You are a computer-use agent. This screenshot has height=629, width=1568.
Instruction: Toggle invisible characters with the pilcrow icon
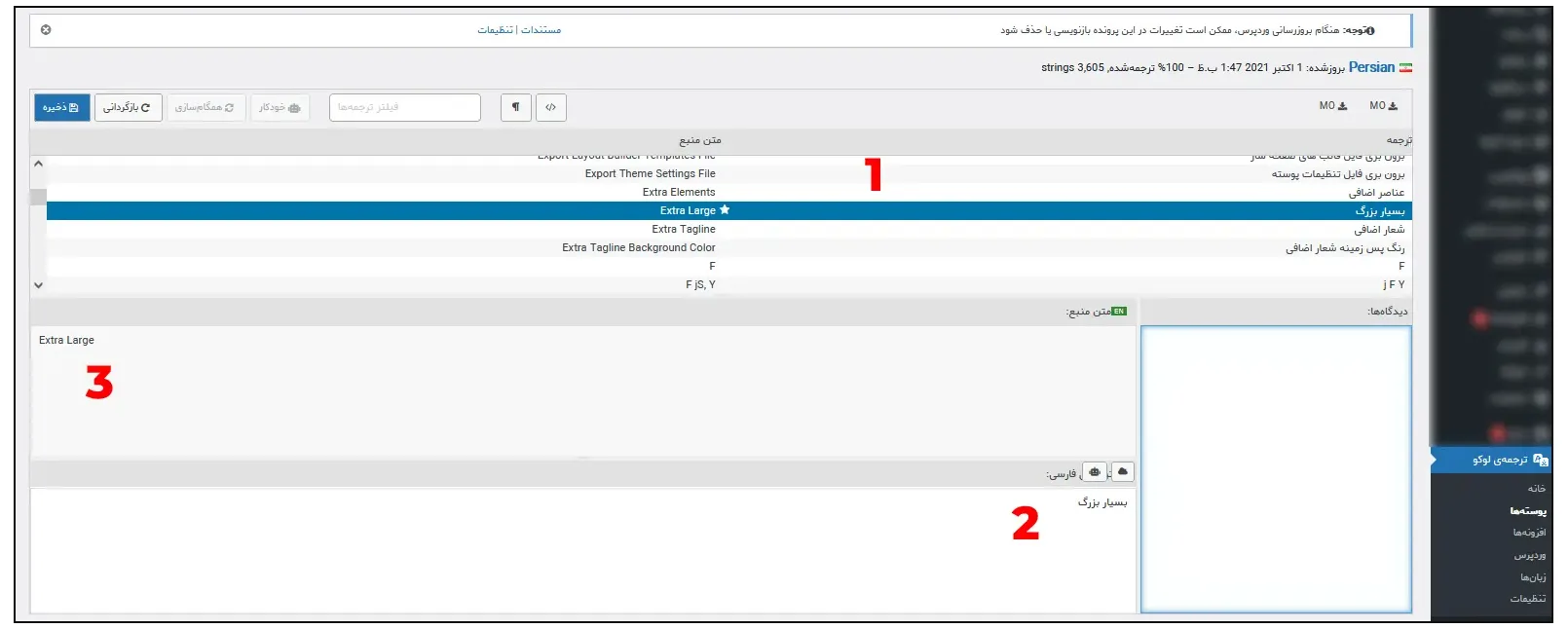pyautogui.click(x=516, y=107)
